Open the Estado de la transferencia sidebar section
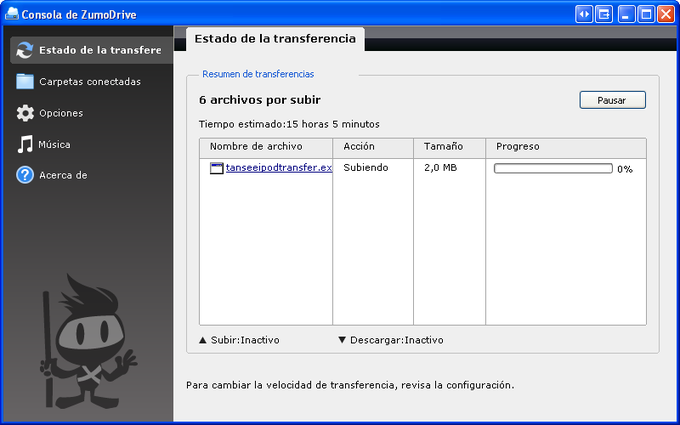Screen dimensions: 680x425 click(92, 50)
